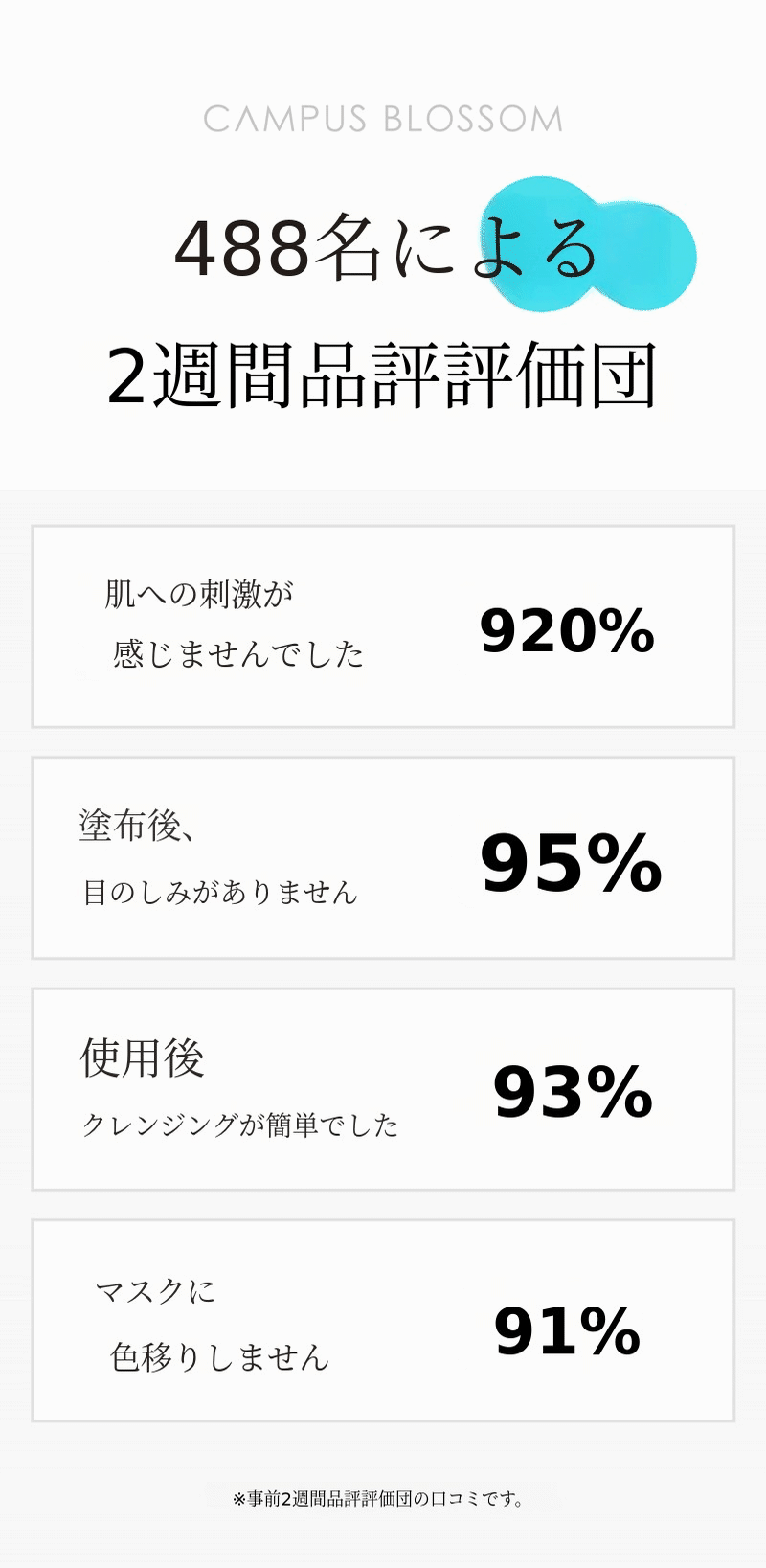Click the 使用後 label
766x1568 pixels.
[x=143, y=1057]
